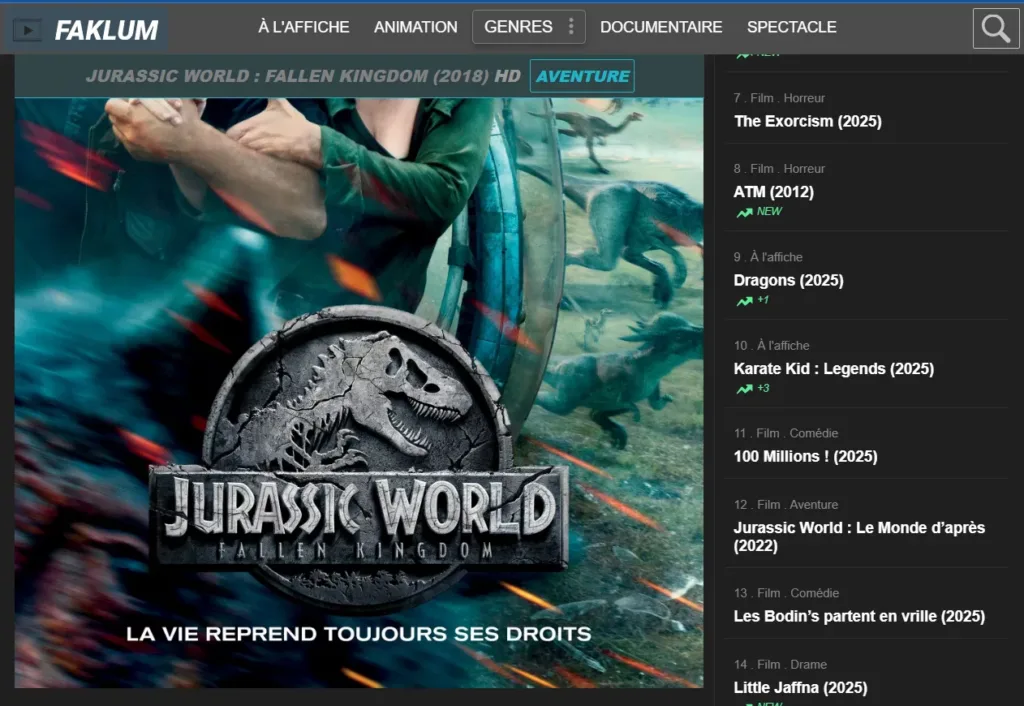
Task: Open ATM (2012) movie page
Action: pos(773,191)
